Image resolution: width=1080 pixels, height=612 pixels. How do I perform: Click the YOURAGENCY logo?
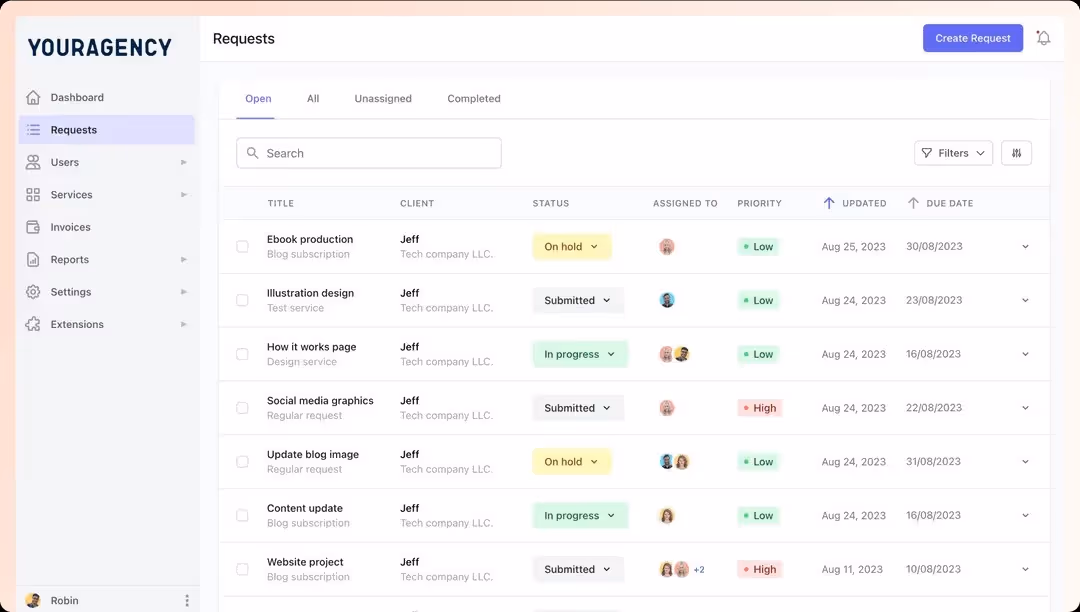pos(100,47)
